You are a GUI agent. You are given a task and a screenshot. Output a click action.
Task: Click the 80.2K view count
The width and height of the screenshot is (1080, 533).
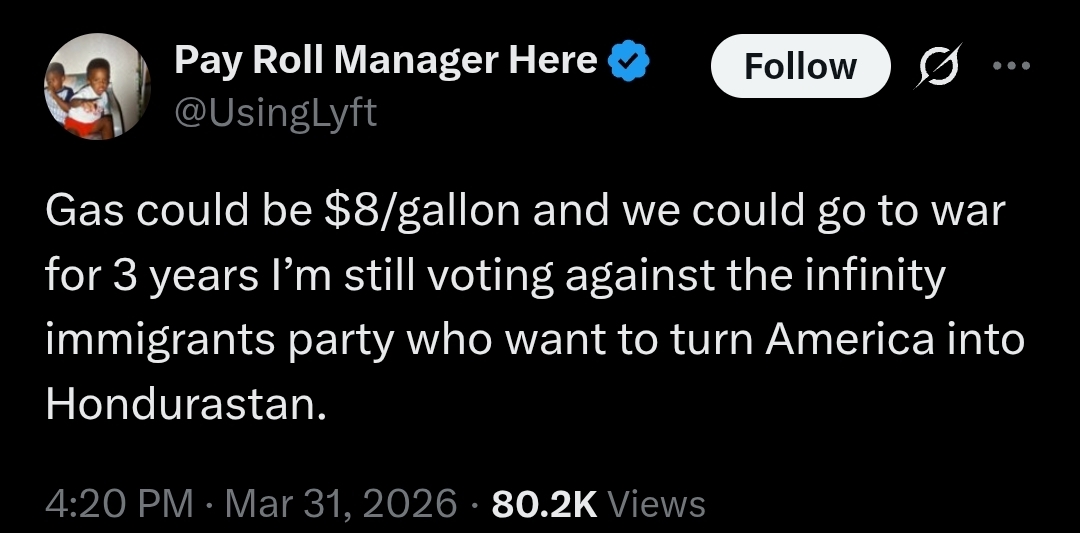click(545, 503)
